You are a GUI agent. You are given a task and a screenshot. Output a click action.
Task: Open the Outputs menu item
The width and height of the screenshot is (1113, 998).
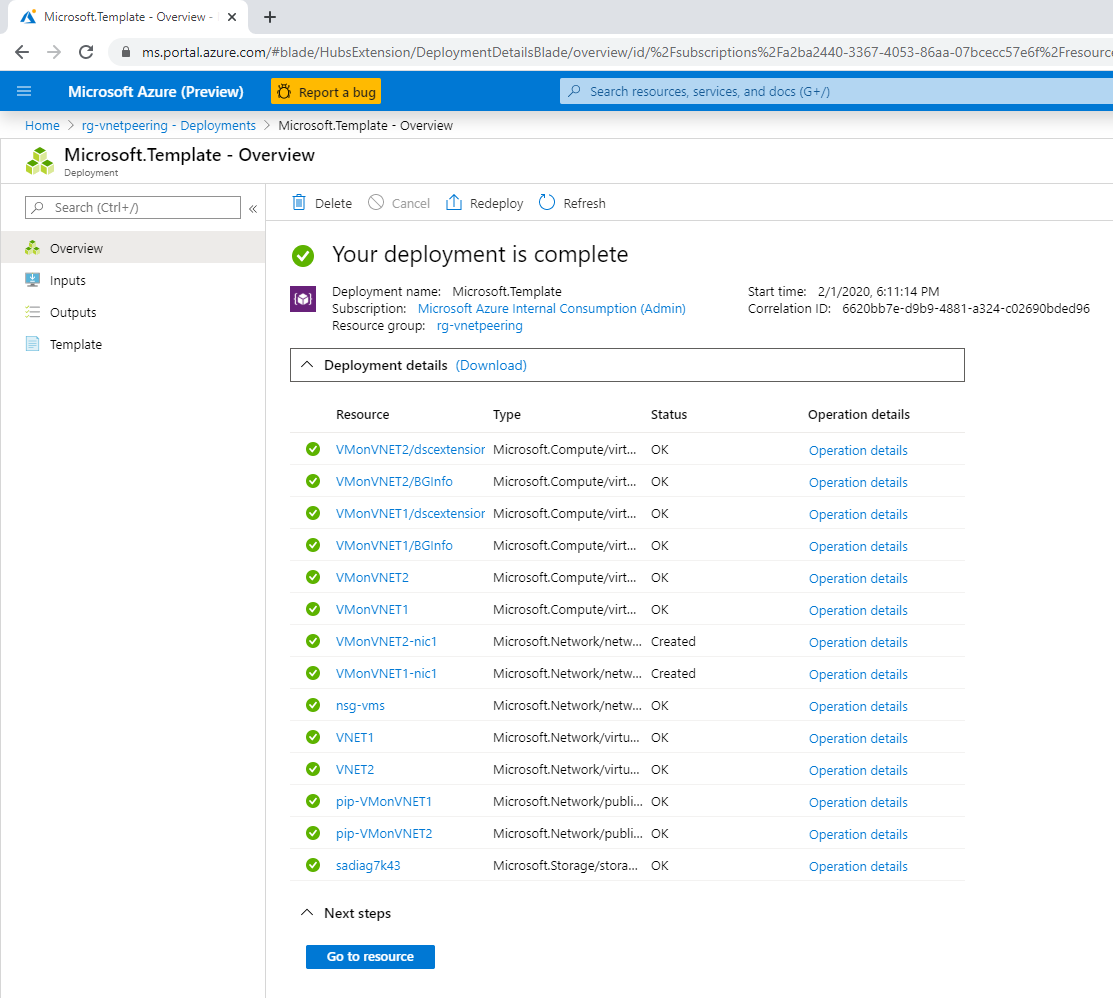point(73,312)
